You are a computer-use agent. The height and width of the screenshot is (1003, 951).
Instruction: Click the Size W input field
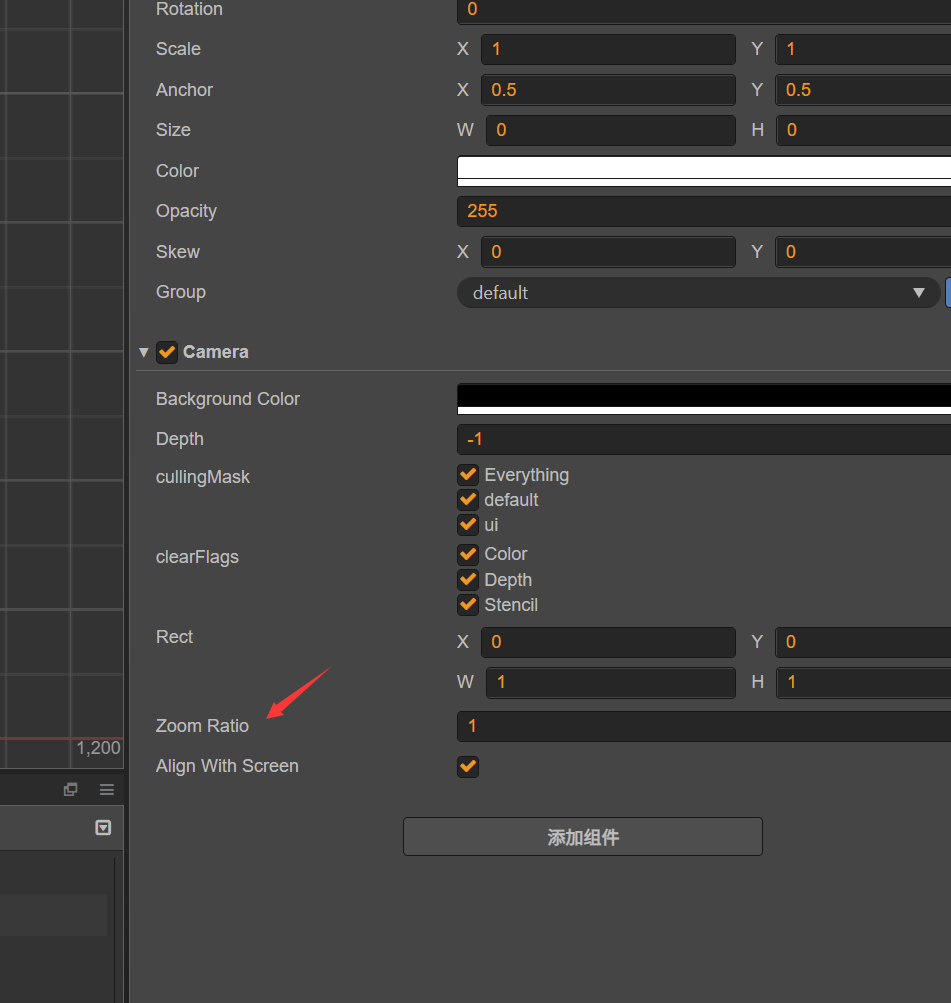click(611, 130)
